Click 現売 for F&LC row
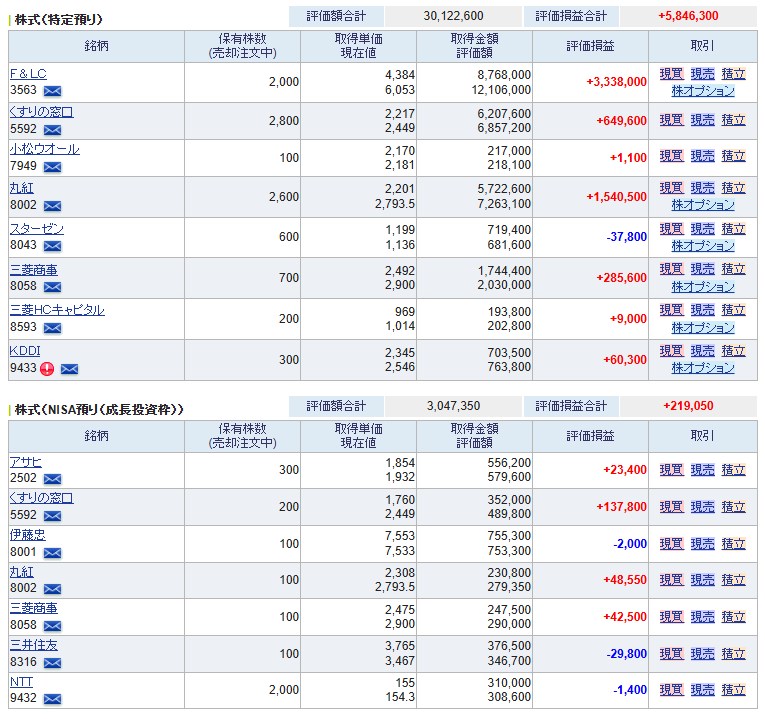Screen dimensions: 765x719 703,74
